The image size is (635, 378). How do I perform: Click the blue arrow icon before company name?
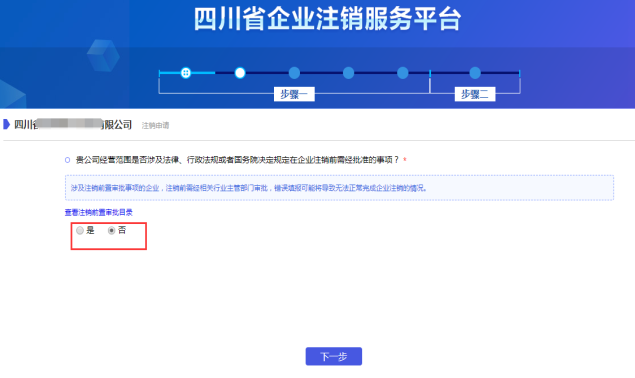click(x=6, y=124)
